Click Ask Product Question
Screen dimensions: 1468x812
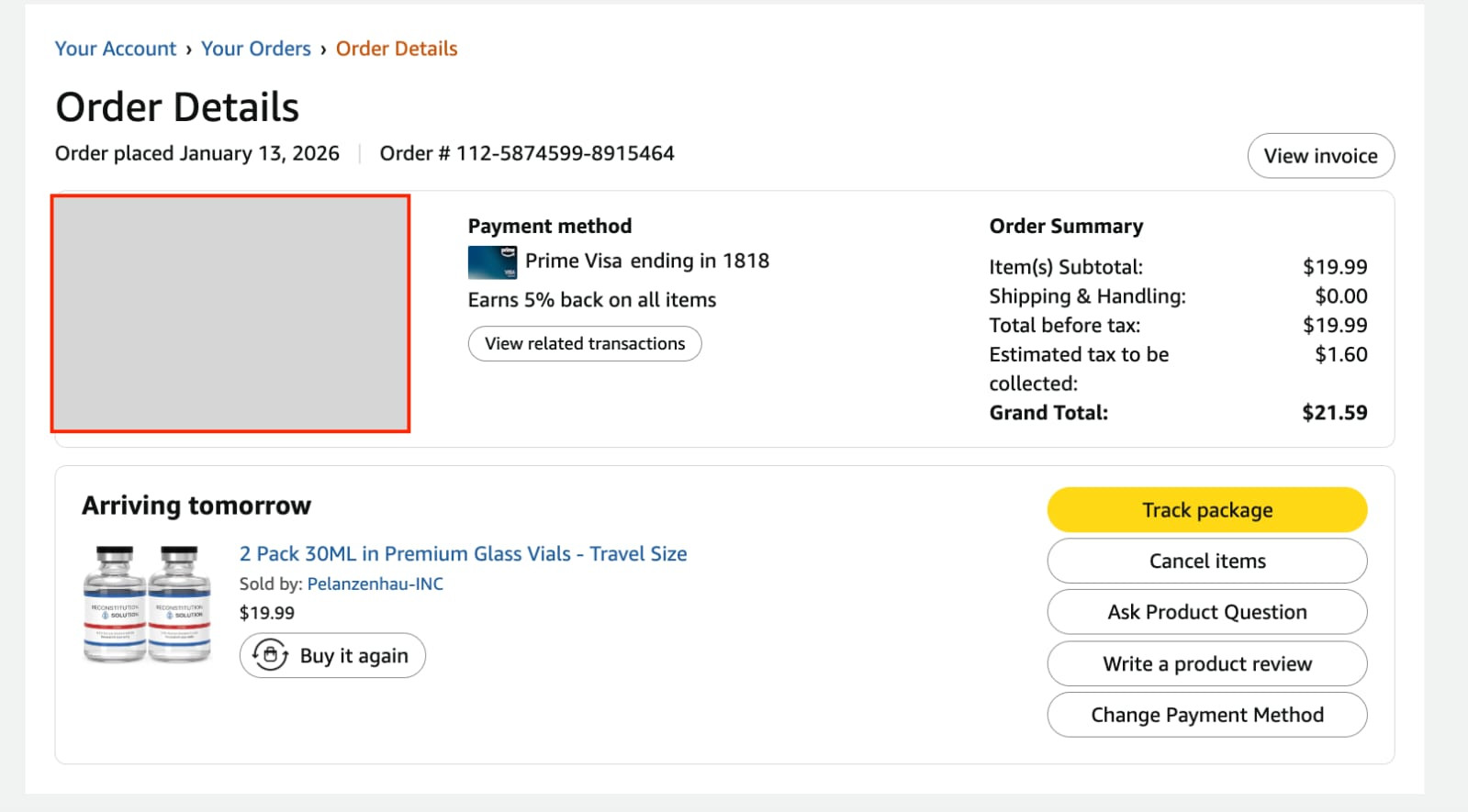[1206, 612]
